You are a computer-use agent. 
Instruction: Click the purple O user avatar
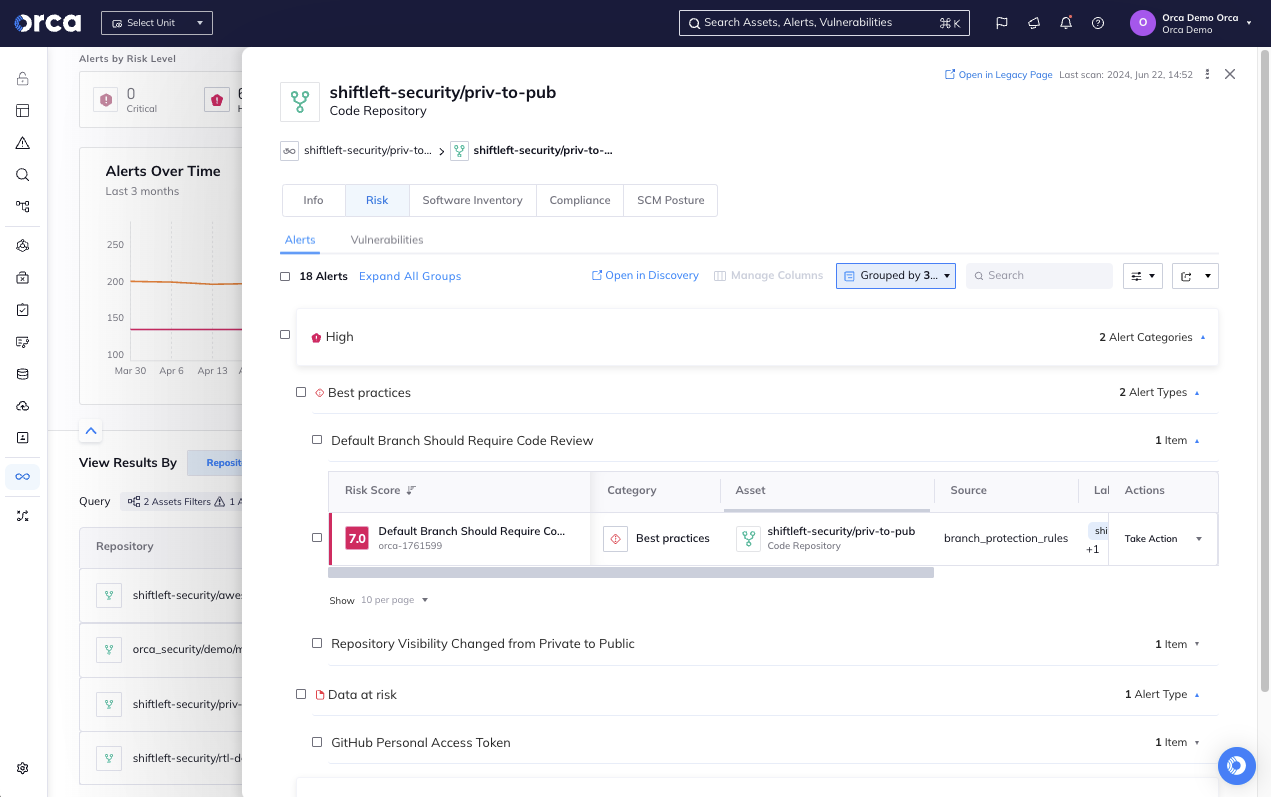[1143, 23]
